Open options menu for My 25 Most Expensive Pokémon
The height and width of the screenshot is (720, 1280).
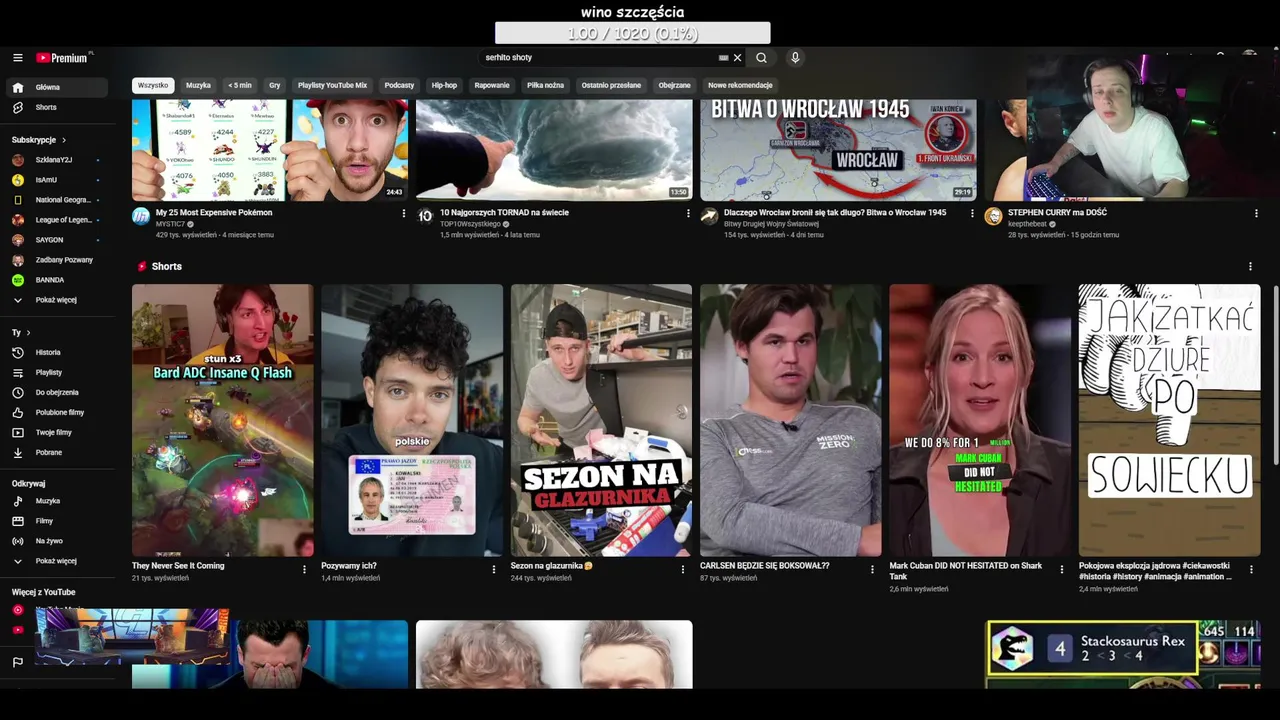click(x=404, y=213)
